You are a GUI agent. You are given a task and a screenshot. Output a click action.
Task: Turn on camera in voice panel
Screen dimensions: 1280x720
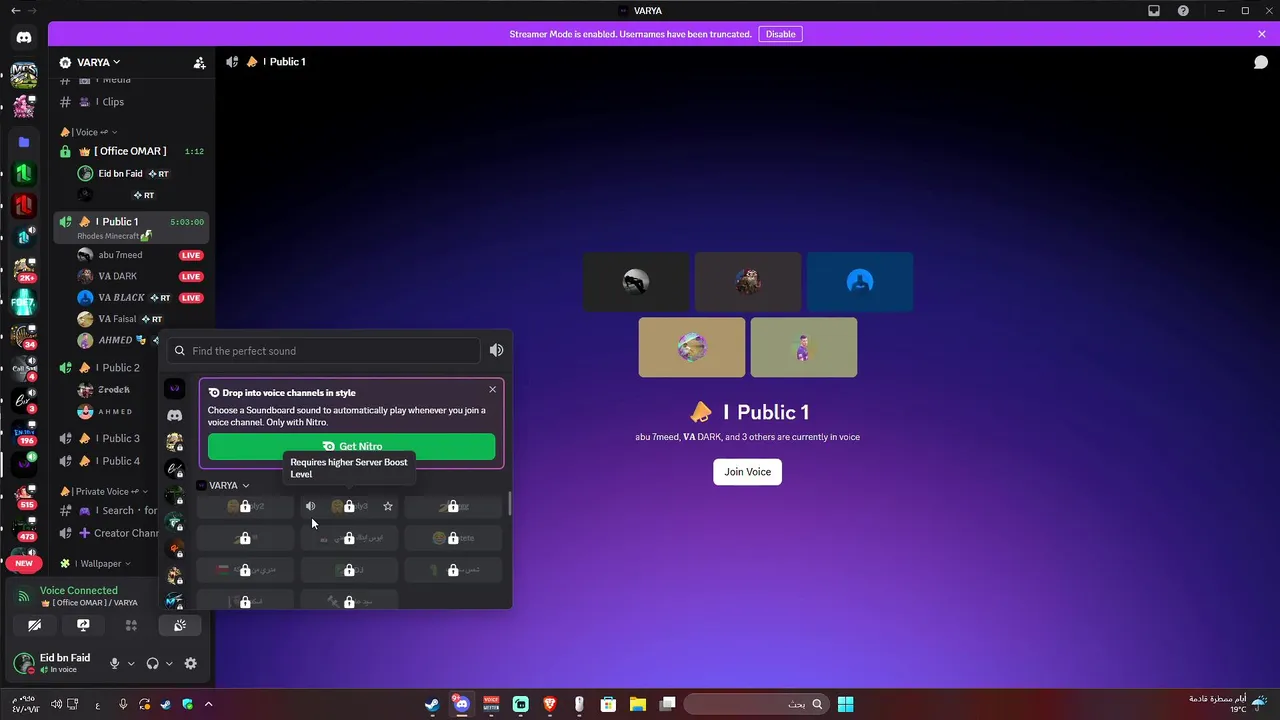pyautogui.click(x=35, y=625)
